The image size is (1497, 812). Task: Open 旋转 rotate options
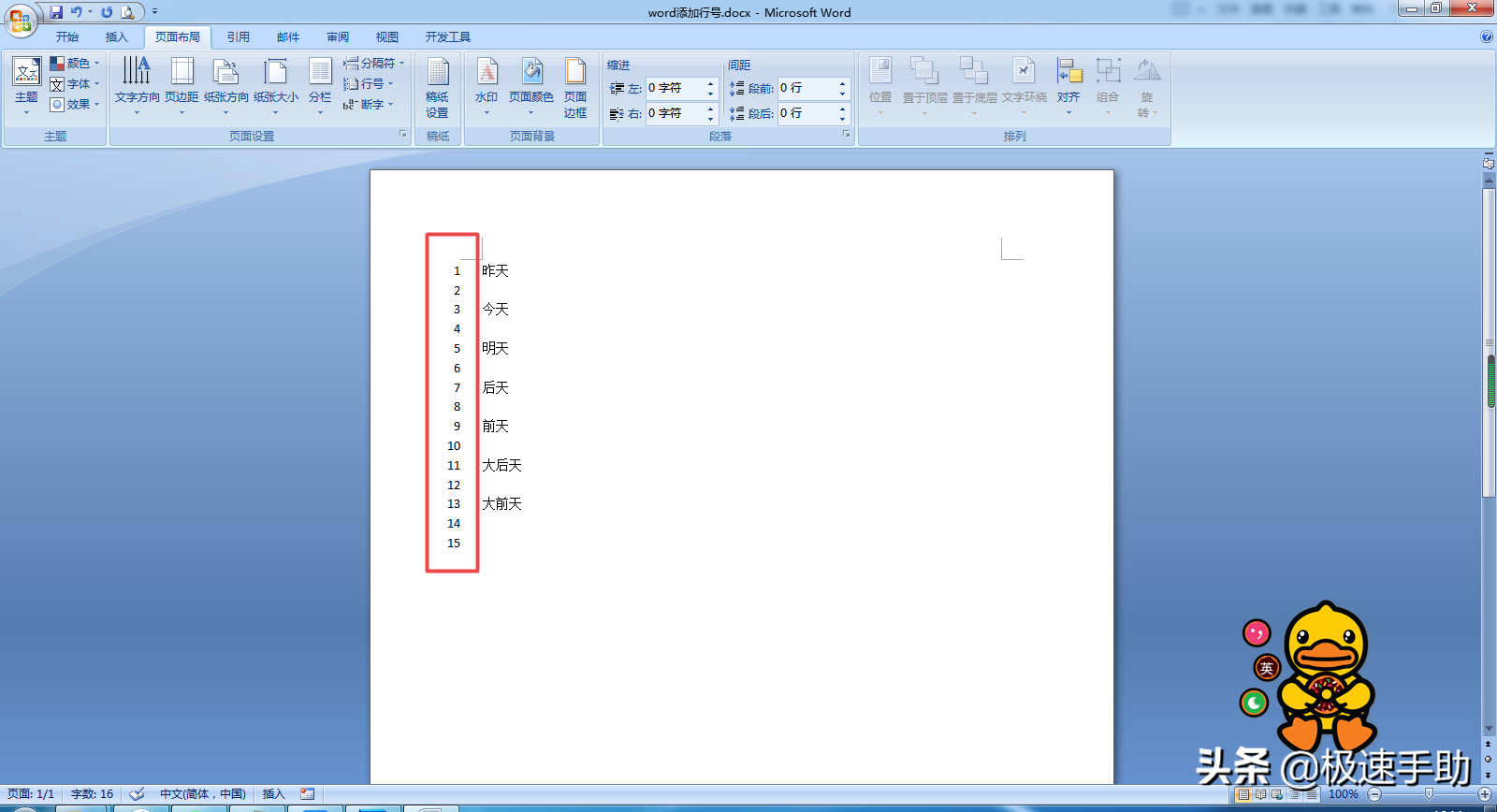click(x=1147, y=88)
